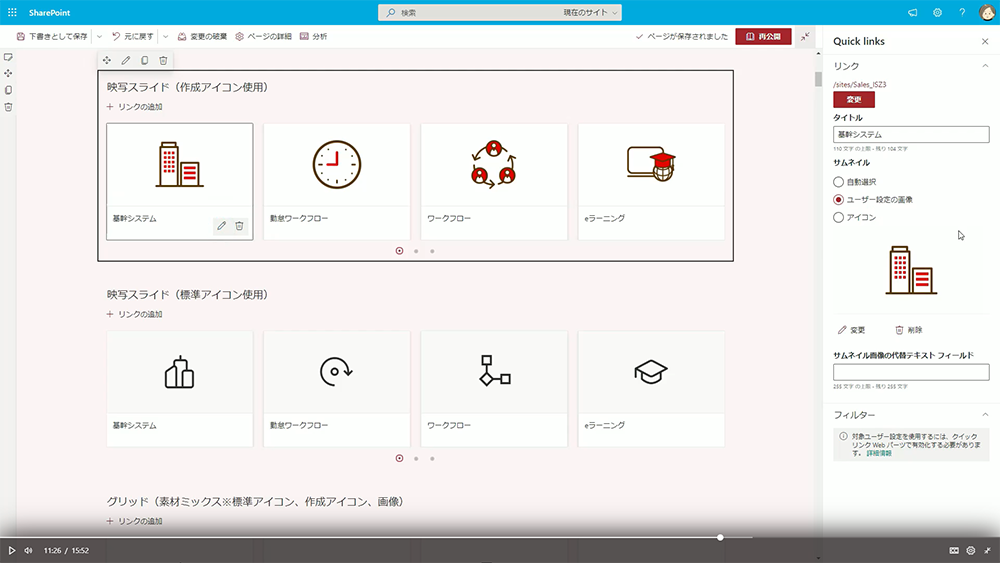Open the undo dropdown arrow

pyautogui.click(x=166, y=36)
